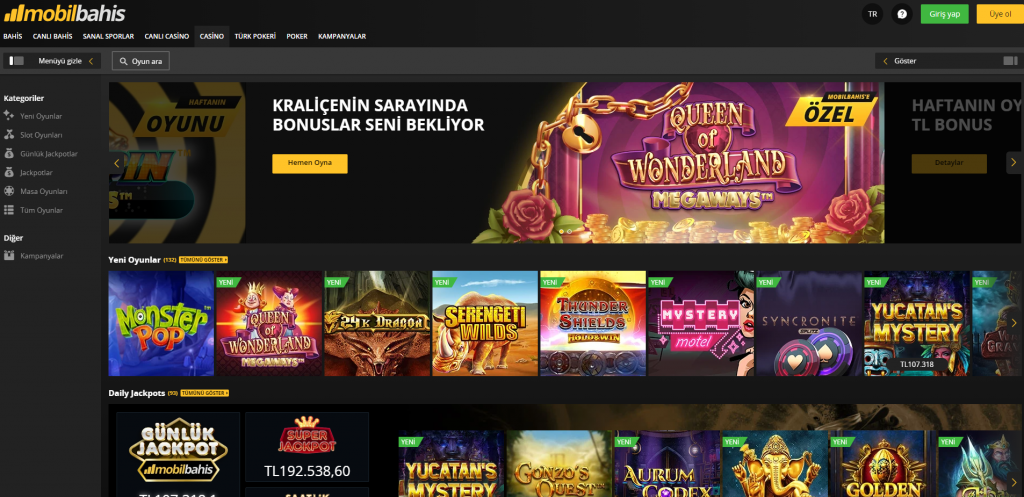1024x497 pixels.
Task: Click the Slot Oyunları category icon
Action: coord(8,135)
